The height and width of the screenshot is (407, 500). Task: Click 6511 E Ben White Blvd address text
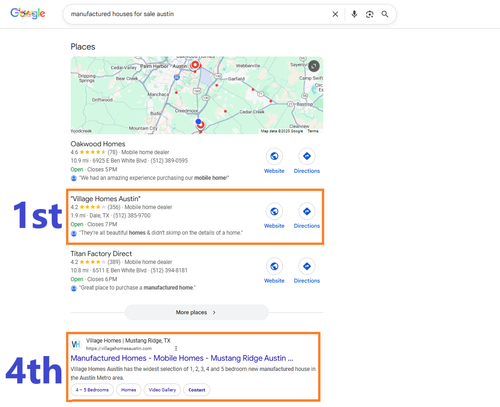[x=119, y=270]
